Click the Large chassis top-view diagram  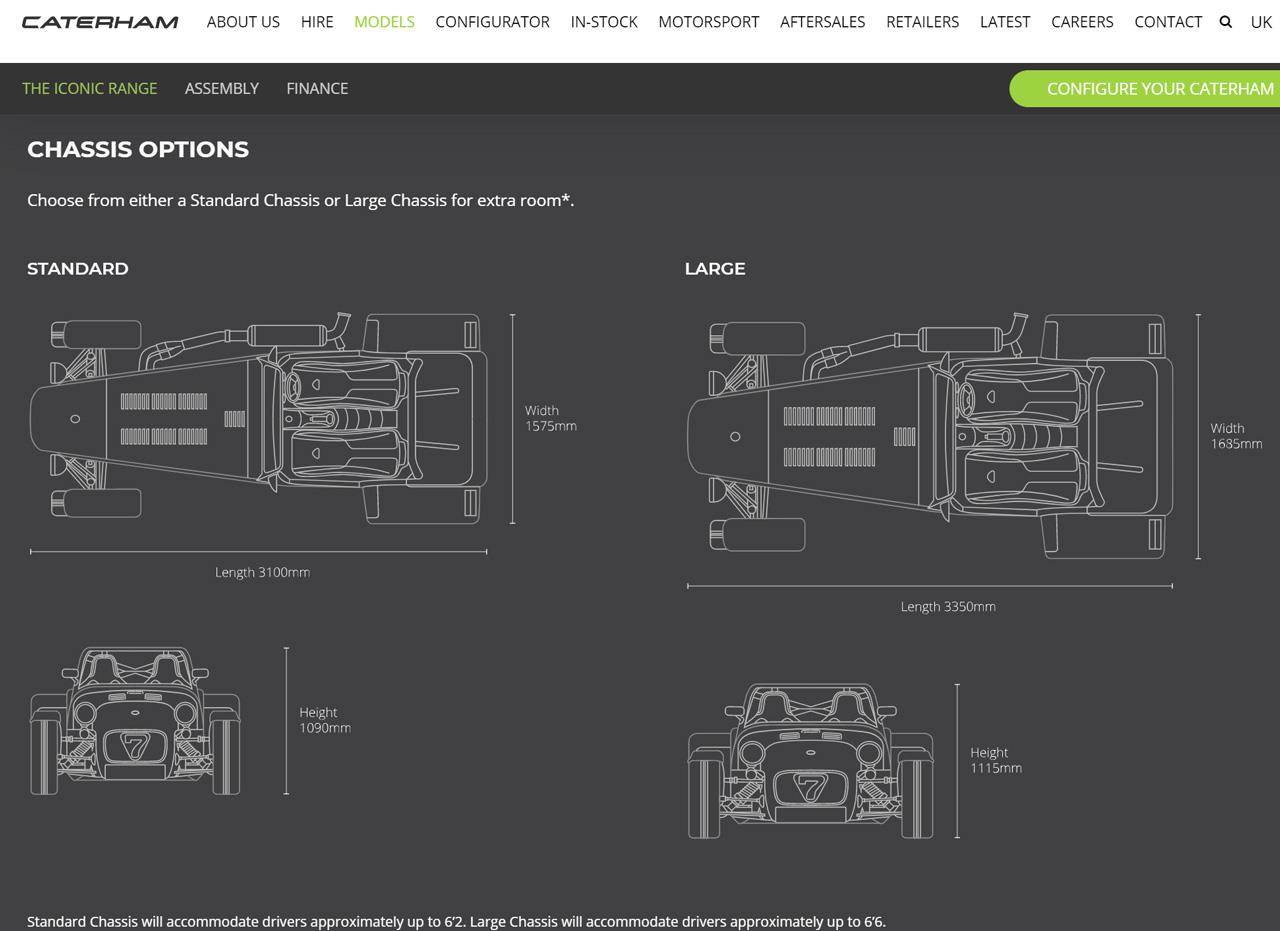930,435
